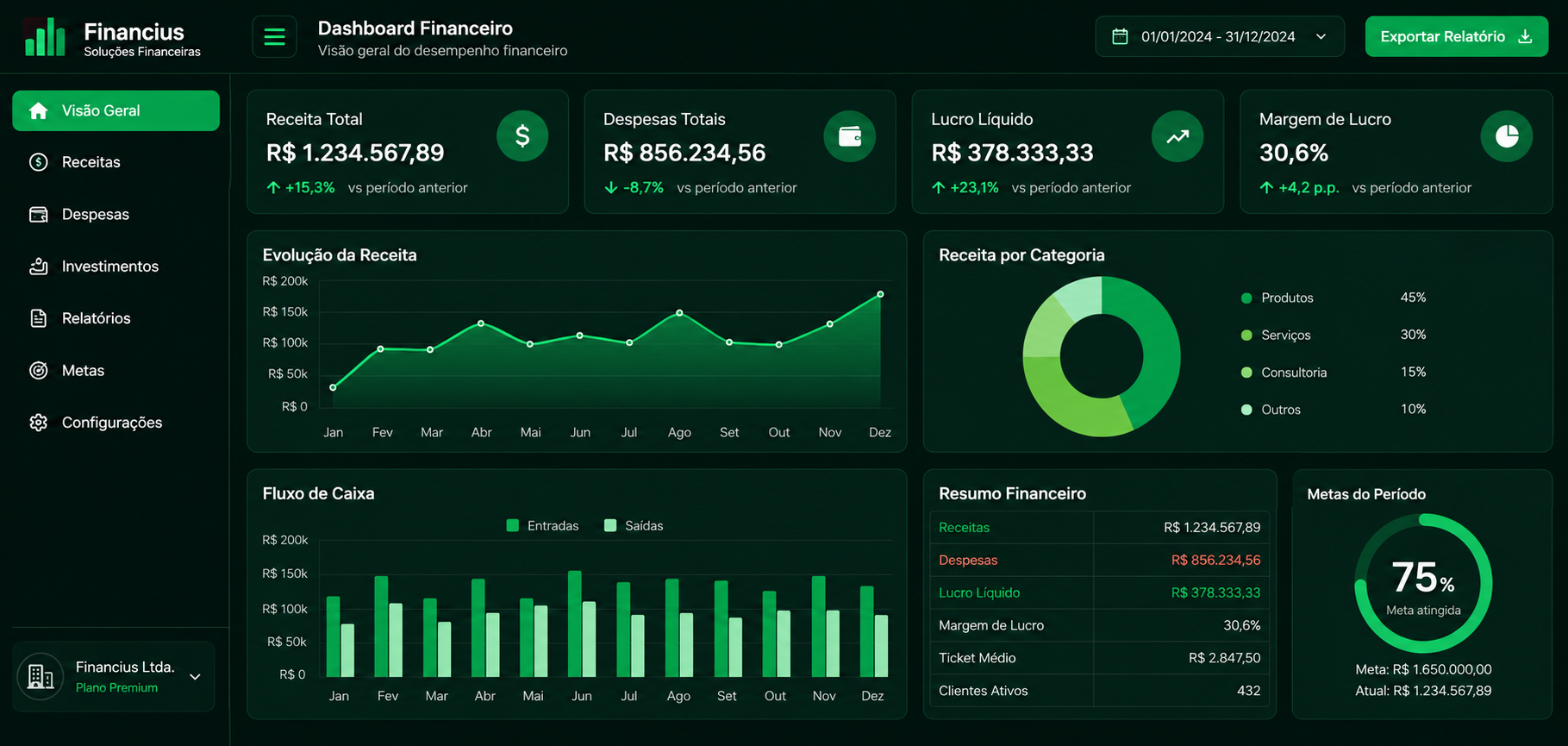Click the hamburger menu icon

pyautogui.click(x=274, y=37)
